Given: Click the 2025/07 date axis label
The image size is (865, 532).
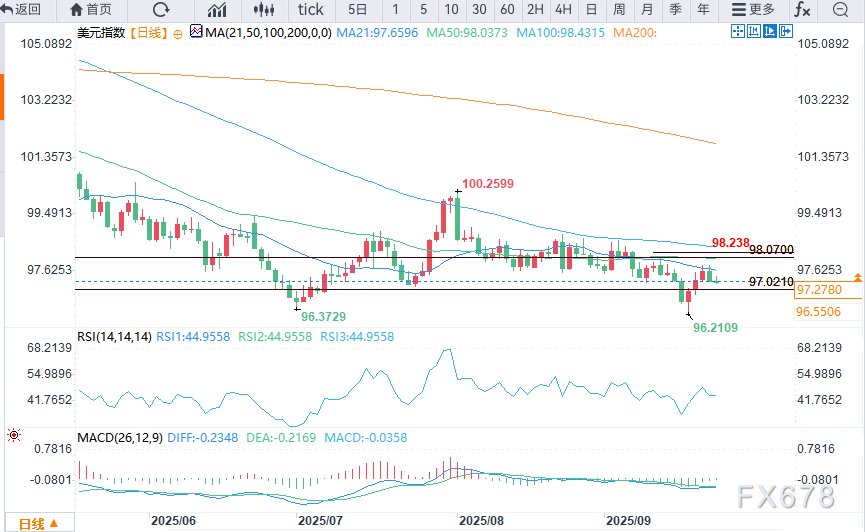Looking at the screenshot, I should (320, 521).
